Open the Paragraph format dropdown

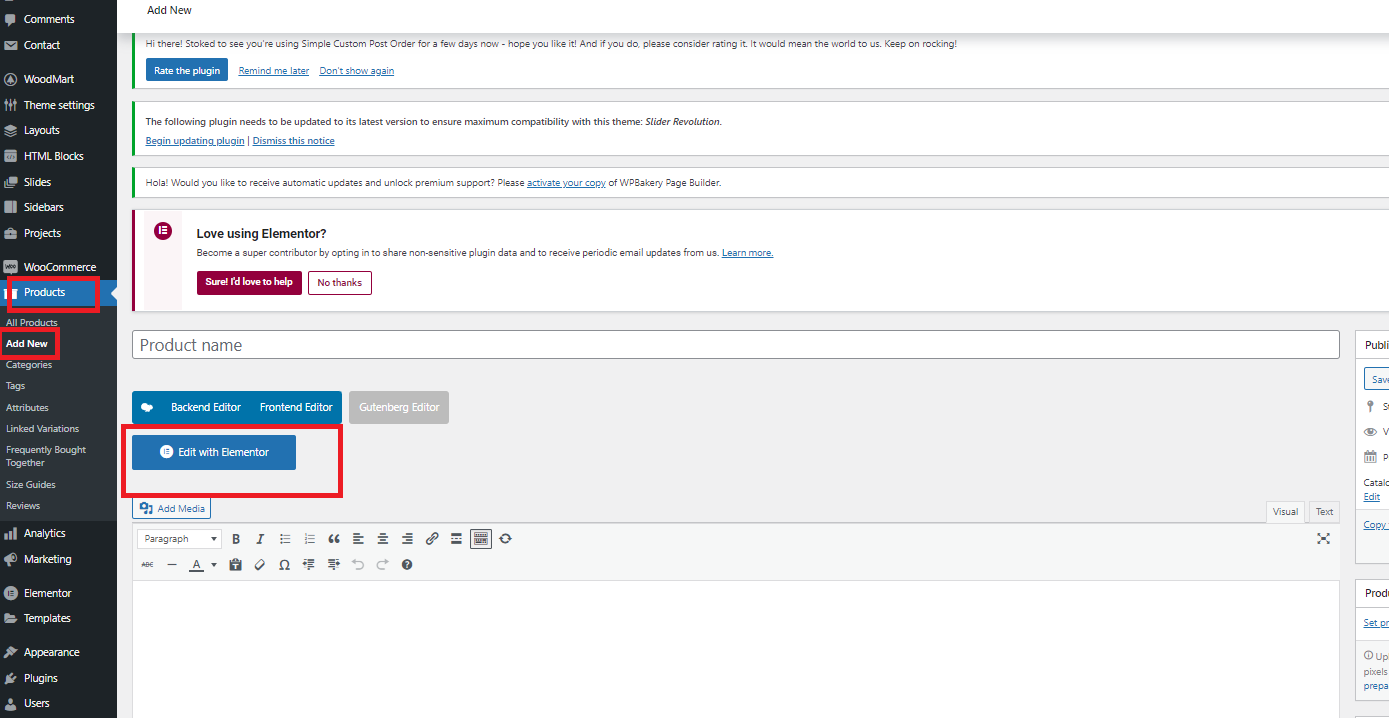pyautogui.click(x=180, y=539)
